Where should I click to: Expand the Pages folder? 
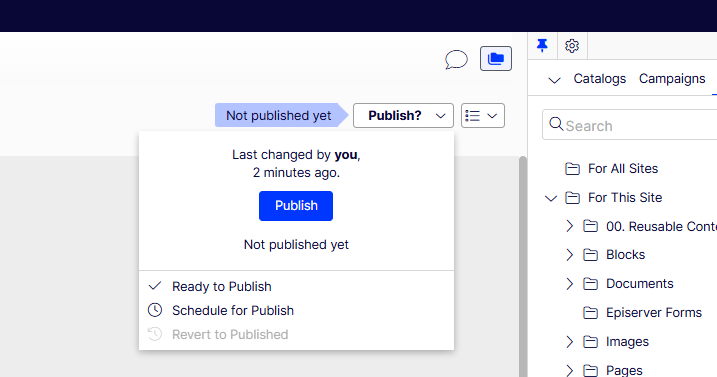569,371
